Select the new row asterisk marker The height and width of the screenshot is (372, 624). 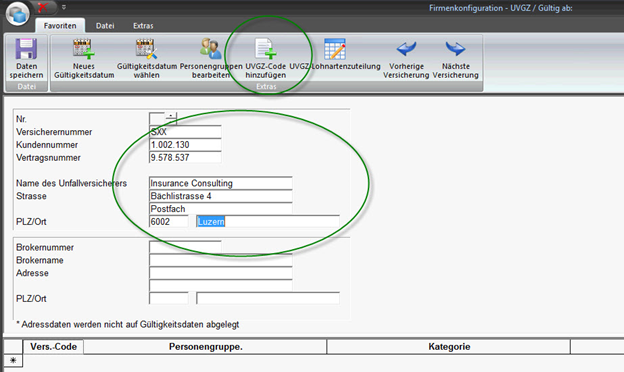[13, 360]
